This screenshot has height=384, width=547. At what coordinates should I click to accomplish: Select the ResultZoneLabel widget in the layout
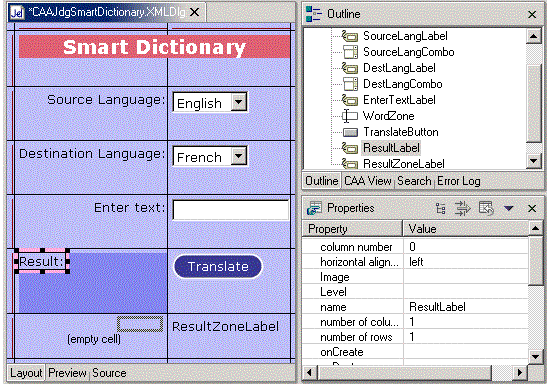coord(225,326)
